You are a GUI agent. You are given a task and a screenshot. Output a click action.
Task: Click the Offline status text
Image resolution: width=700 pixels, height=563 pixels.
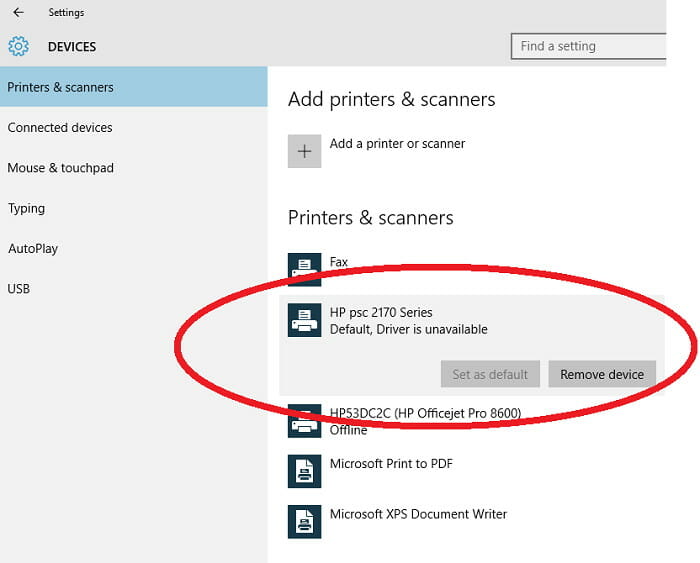348,430
